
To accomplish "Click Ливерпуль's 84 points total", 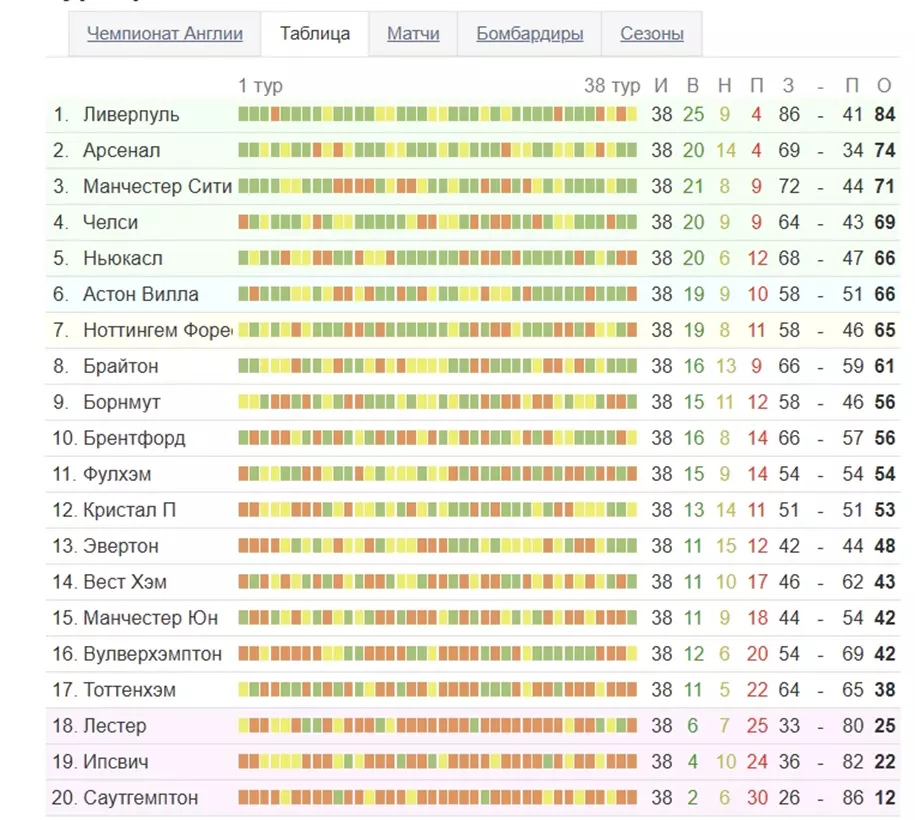I will tap(885, 114).
